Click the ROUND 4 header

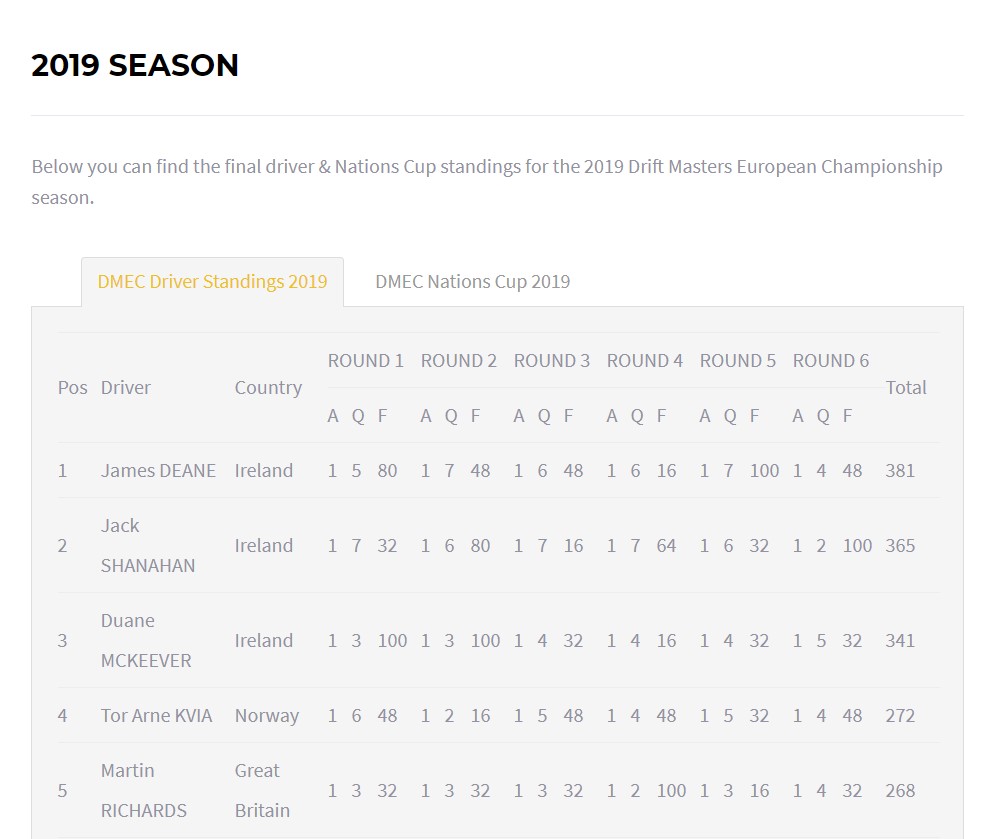(645, 361)
